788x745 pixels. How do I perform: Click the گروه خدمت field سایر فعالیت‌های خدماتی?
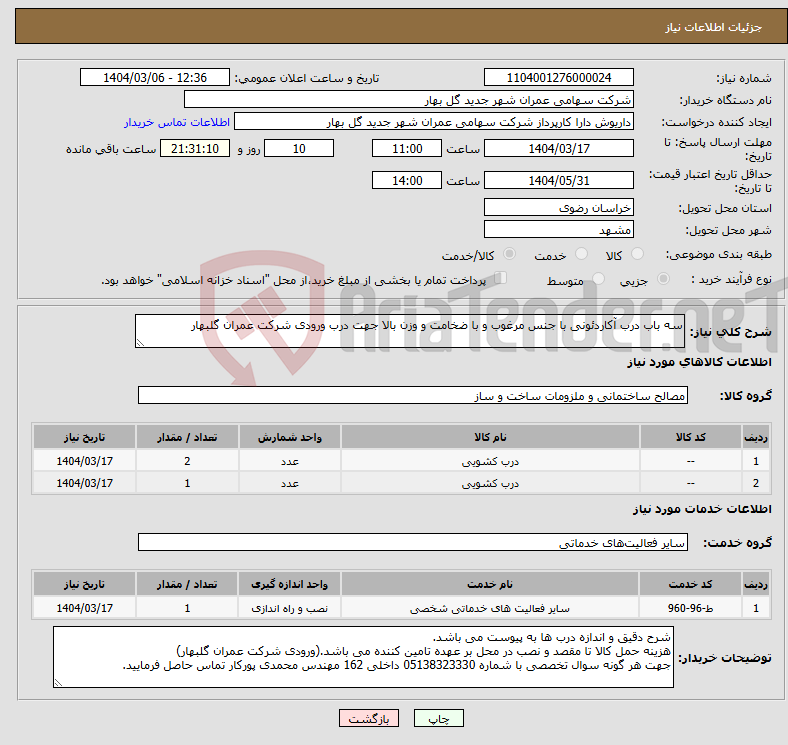click(x=413, y=542)
